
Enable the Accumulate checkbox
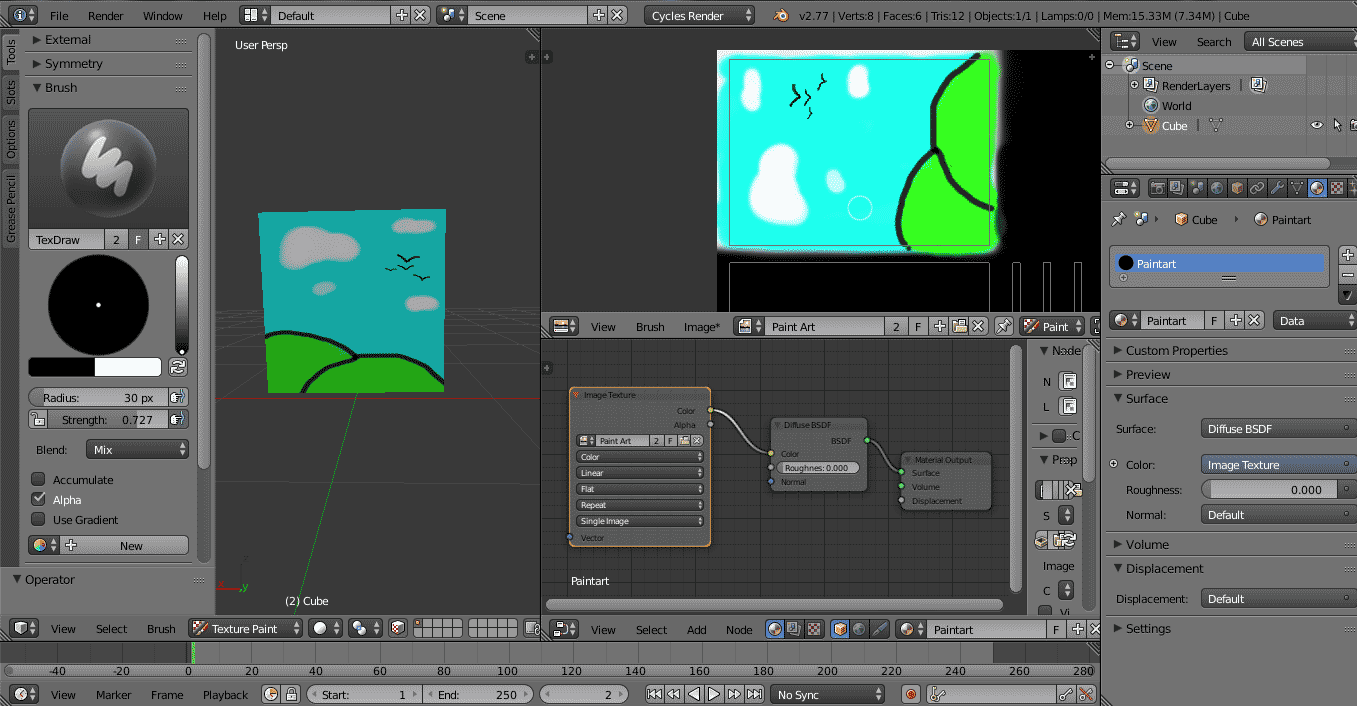pyautogui.click(x=39, y=480)
